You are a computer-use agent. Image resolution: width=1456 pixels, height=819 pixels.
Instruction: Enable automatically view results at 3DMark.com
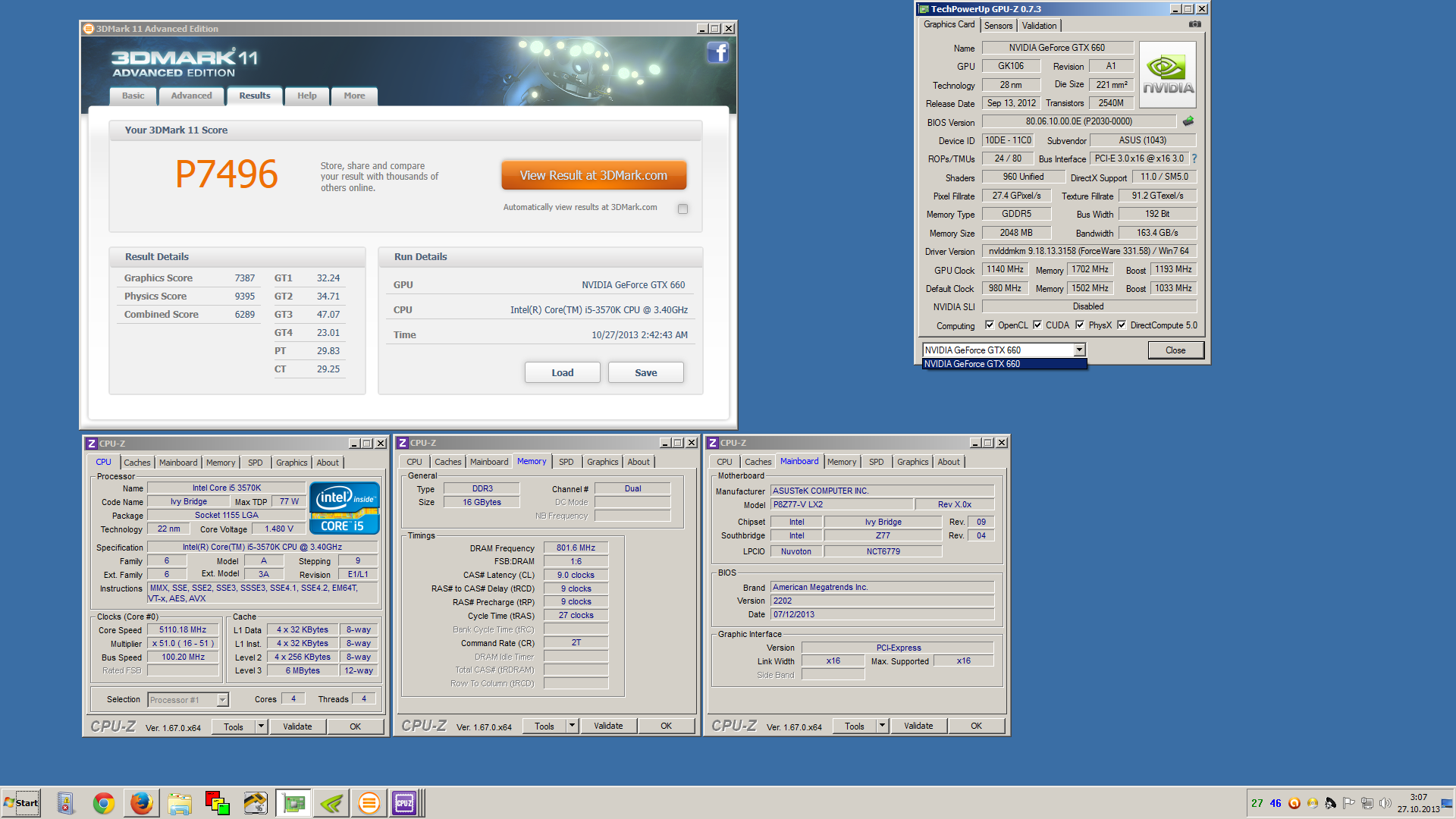click(682, 209)
